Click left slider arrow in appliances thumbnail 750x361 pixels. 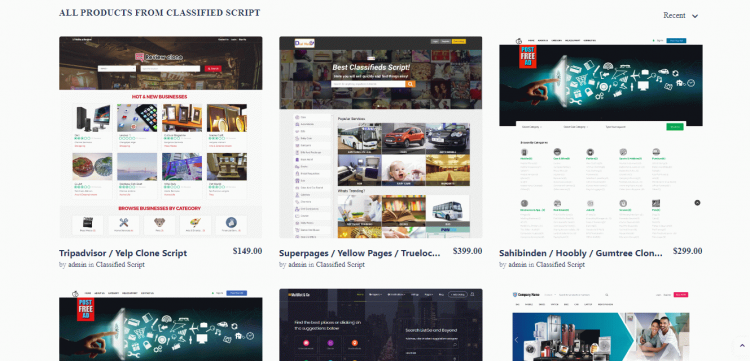point(516,340)
